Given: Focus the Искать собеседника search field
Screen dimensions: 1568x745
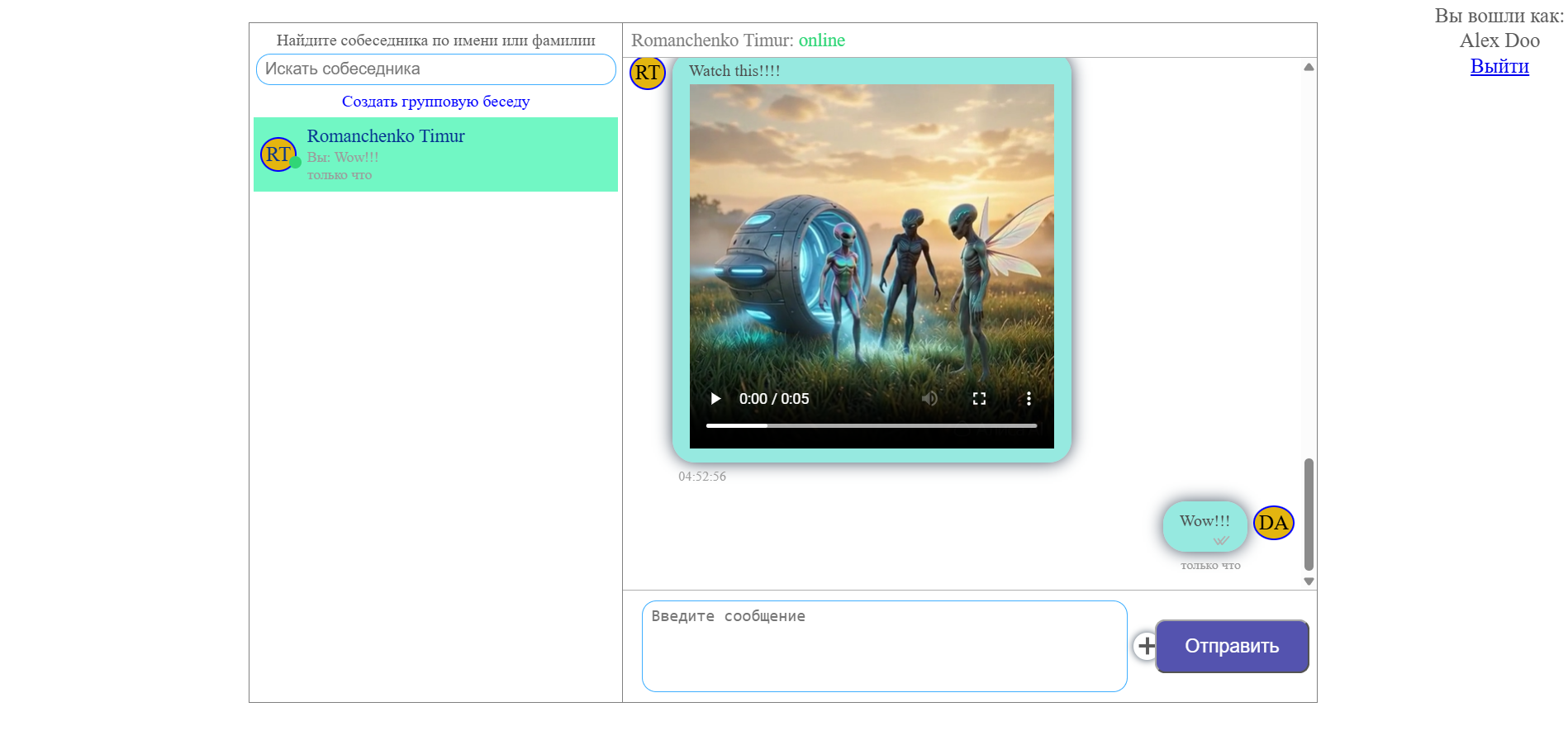Looking at the screenshot, I should point(435,69).
